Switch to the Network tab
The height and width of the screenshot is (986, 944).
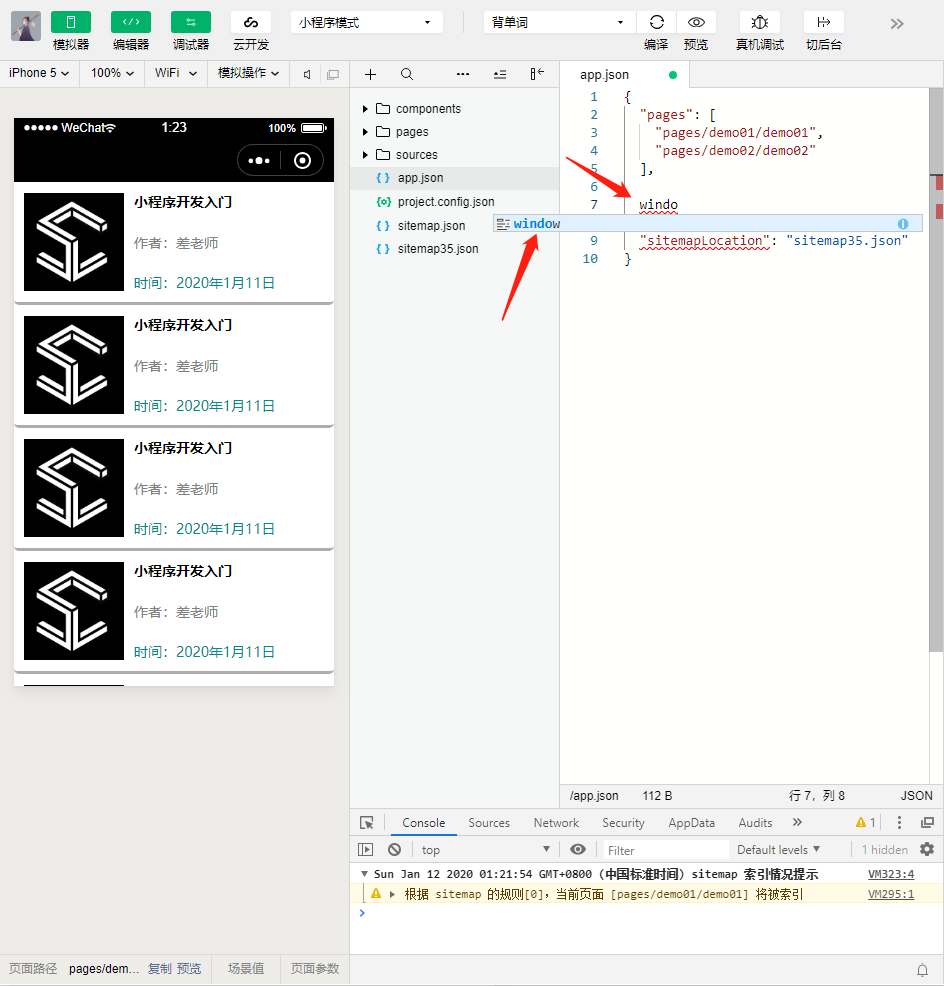pyautogui.click(x=556, y=823)
